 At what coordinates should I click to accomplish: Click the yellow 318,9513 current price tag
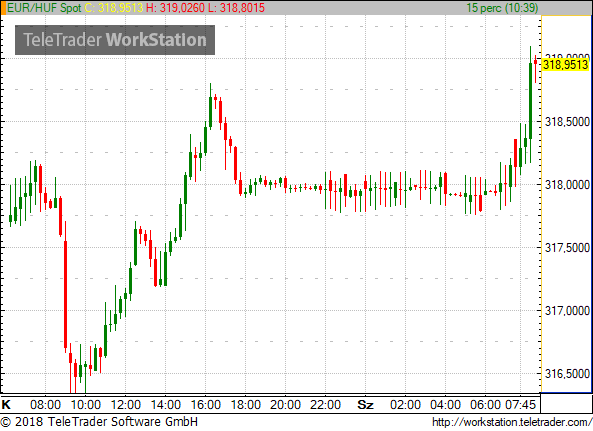coord(566,65)
